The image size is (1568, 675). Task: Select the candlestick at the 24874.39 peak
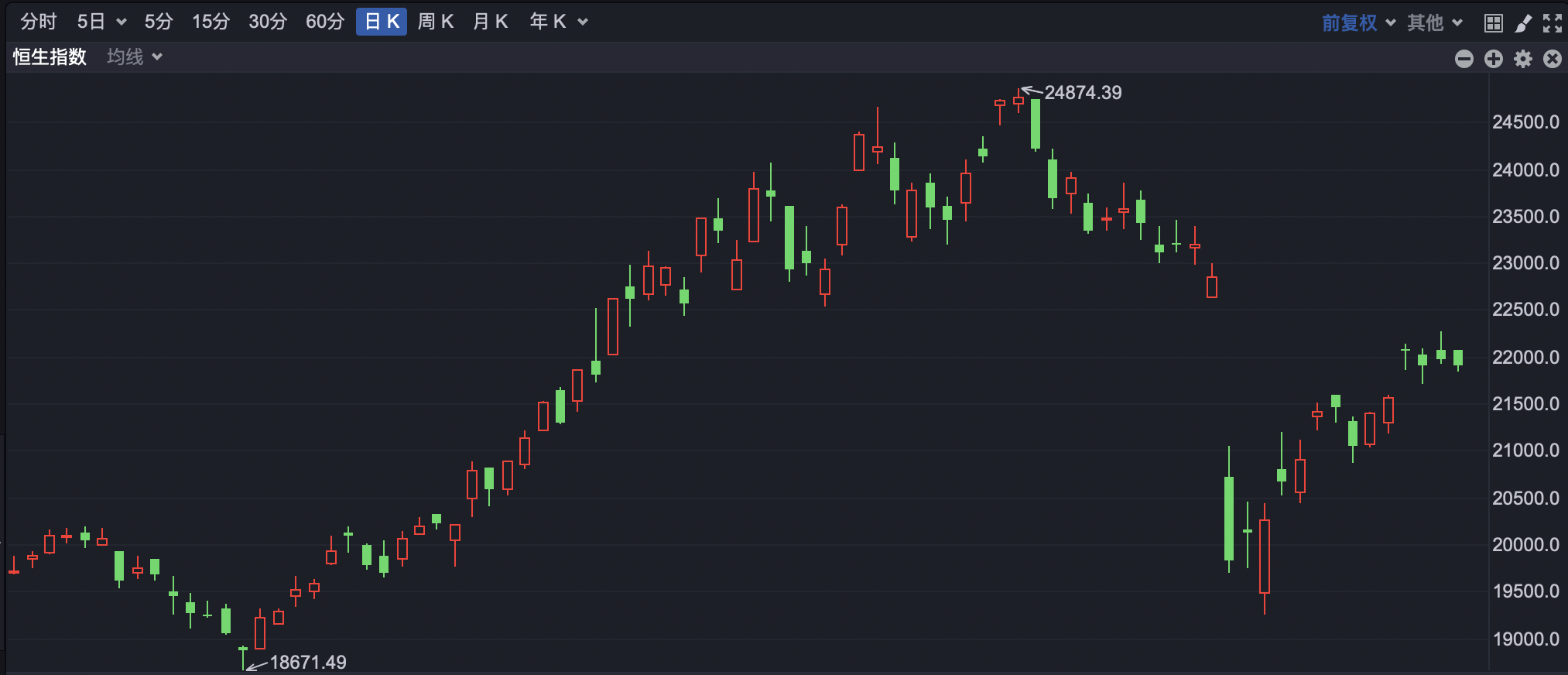point(1019,101)
